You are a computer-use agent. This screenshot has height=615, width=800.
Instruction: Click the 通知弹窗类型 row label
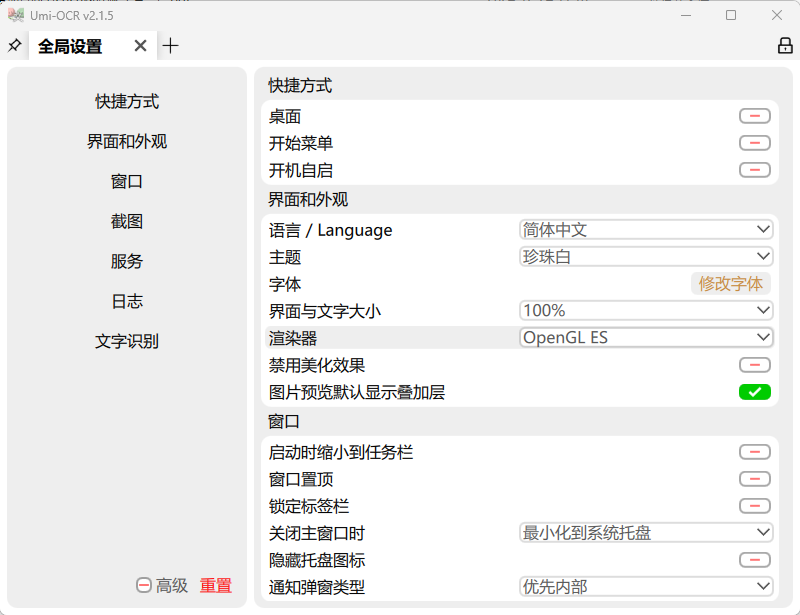point(317,587)
